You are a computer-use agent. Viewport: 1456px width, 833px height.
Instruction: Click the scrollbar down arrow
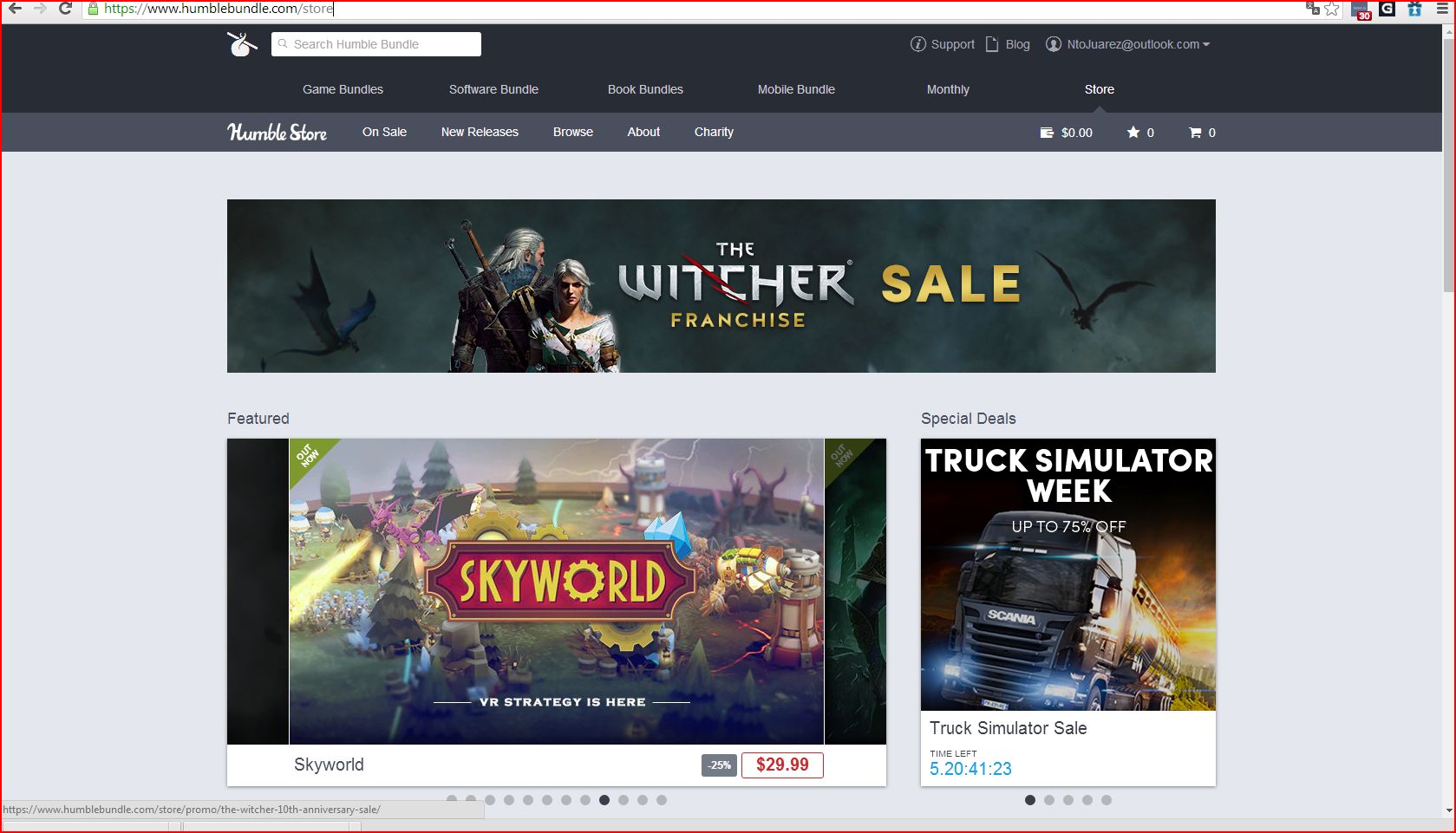1448,810
